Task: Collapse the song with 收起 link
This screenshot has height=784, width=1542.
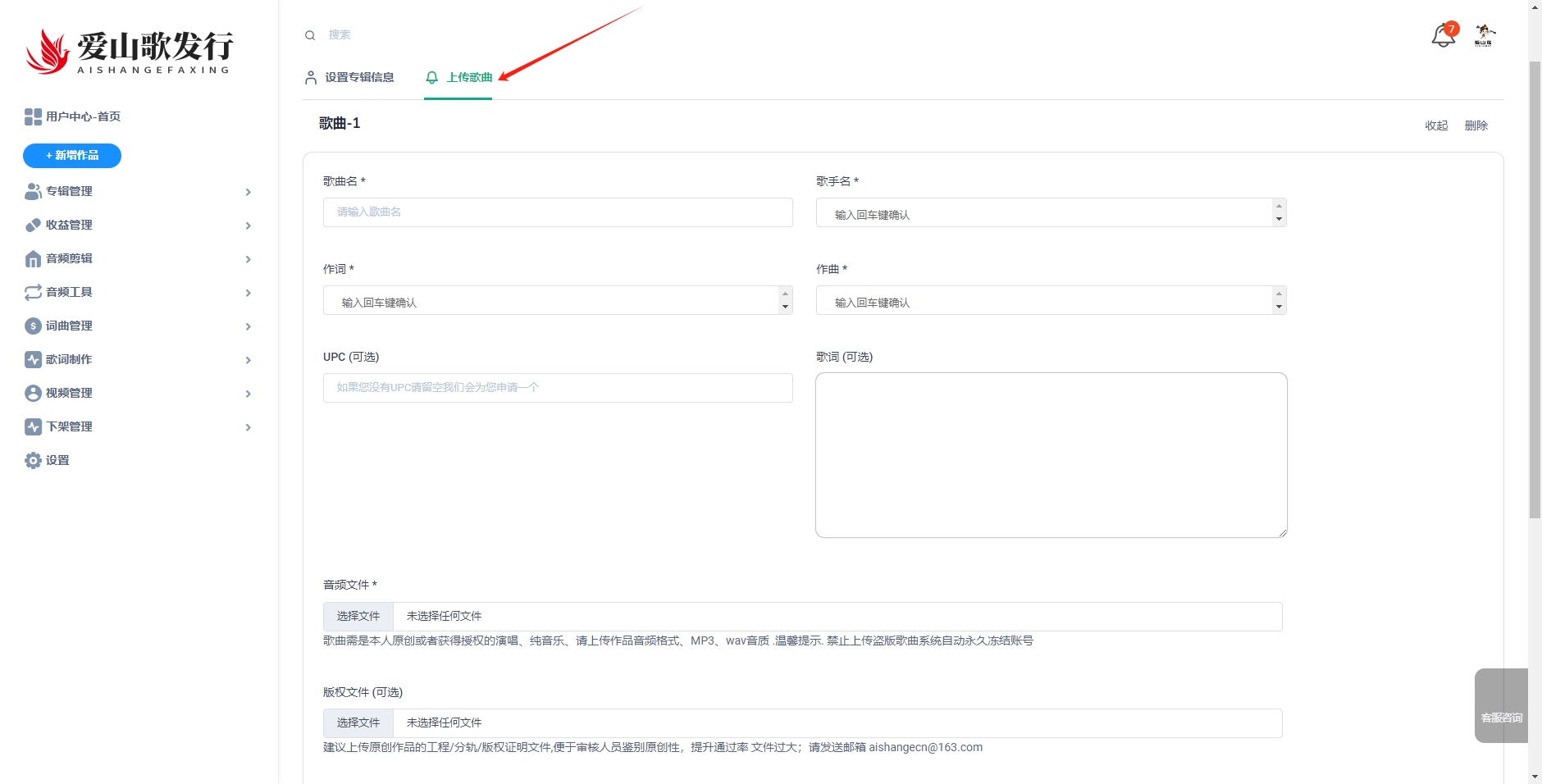Action: point(1435,125)
